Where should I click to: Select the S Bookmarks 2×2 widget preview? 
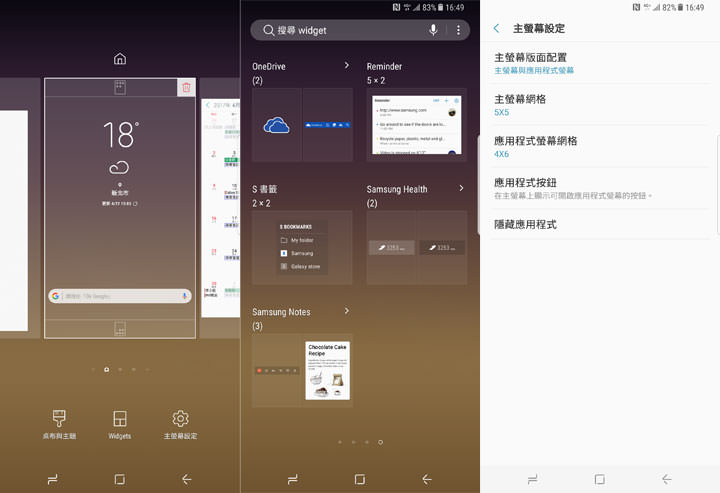point(302,247)
